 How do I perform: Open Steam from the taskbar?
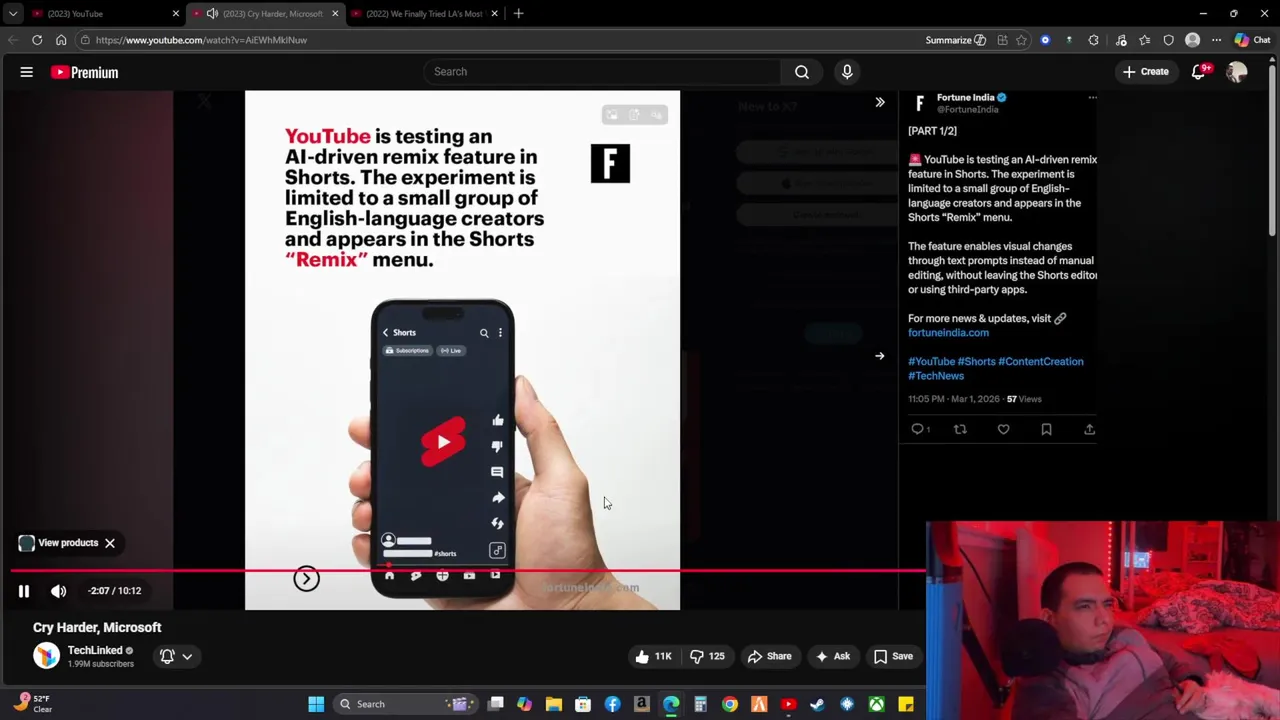pyautogui.click(x=817, y=704)
